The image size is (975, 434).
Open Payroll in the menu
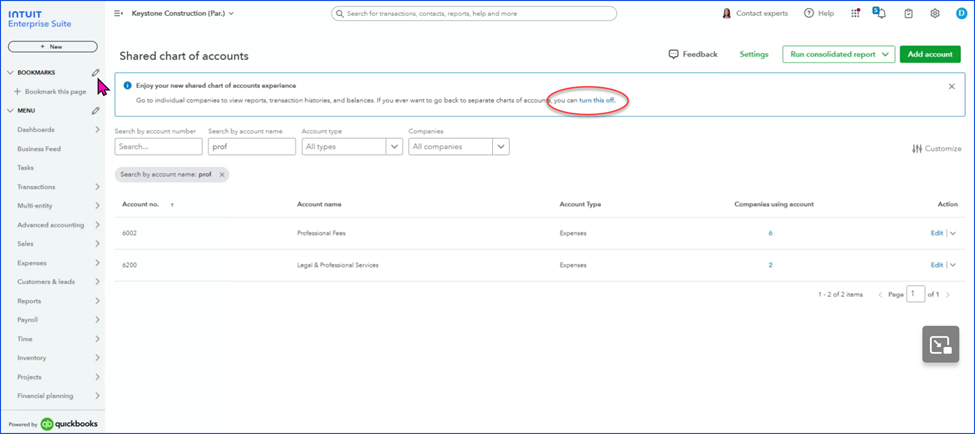coord(28,320)
